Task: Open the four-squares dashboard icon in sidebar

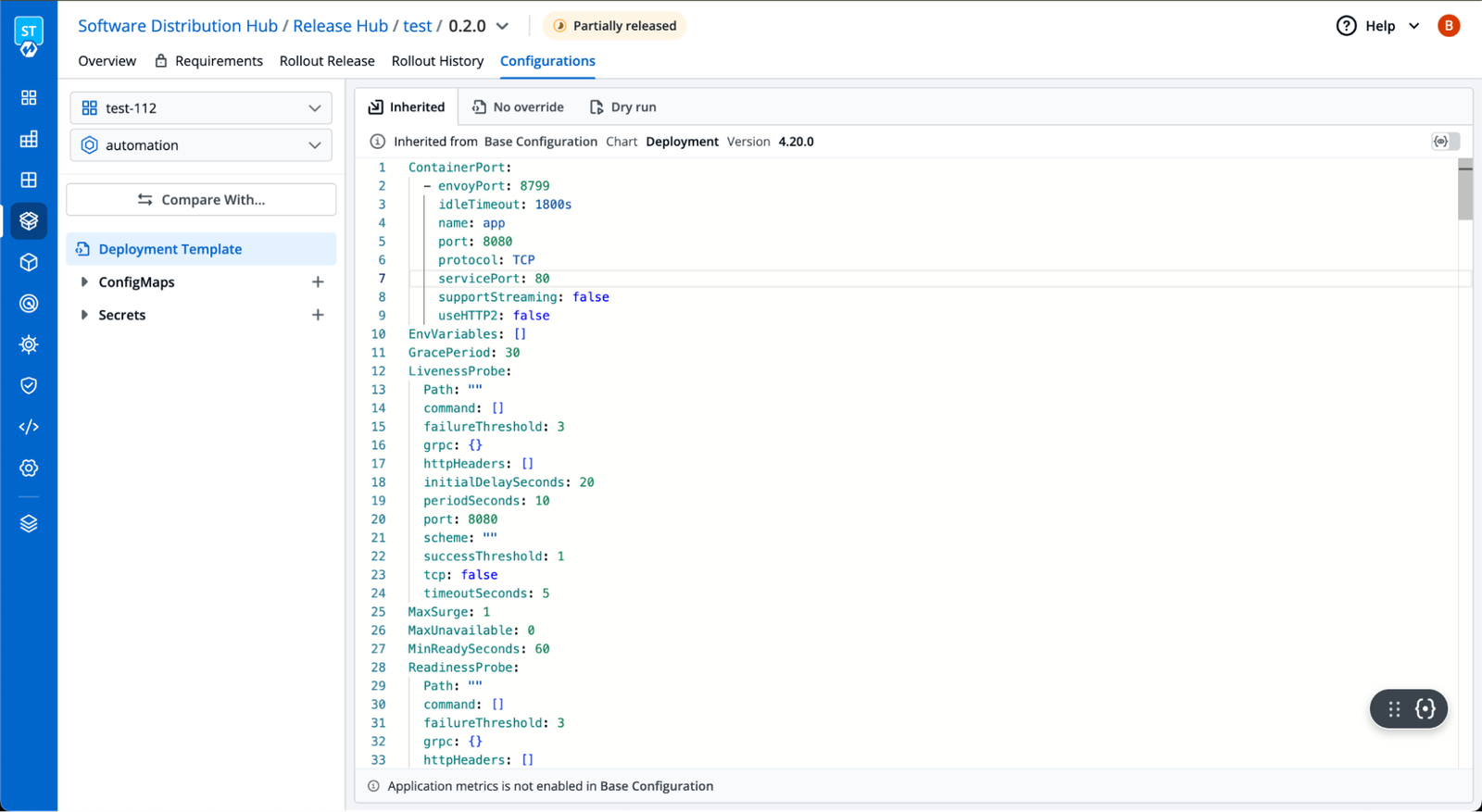Action: [x=29, y=97]
